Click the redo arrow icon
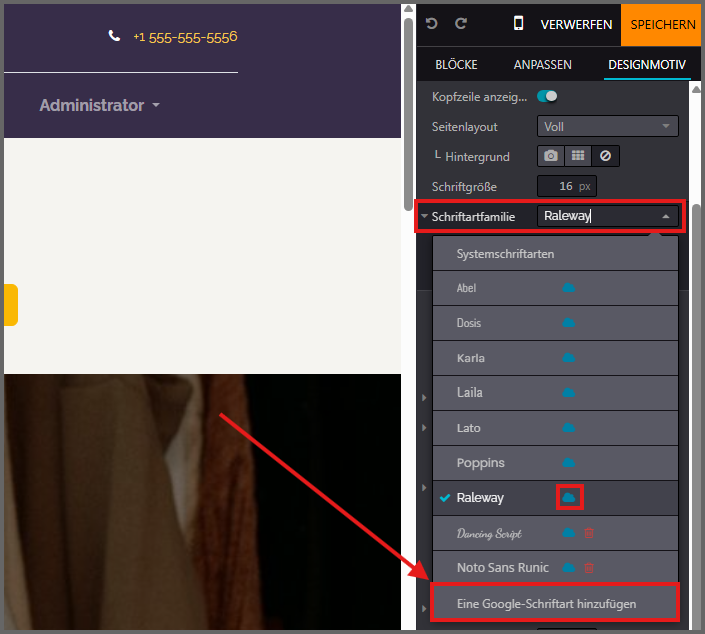This screenshot has width=705, height=634. pos(461,24)
